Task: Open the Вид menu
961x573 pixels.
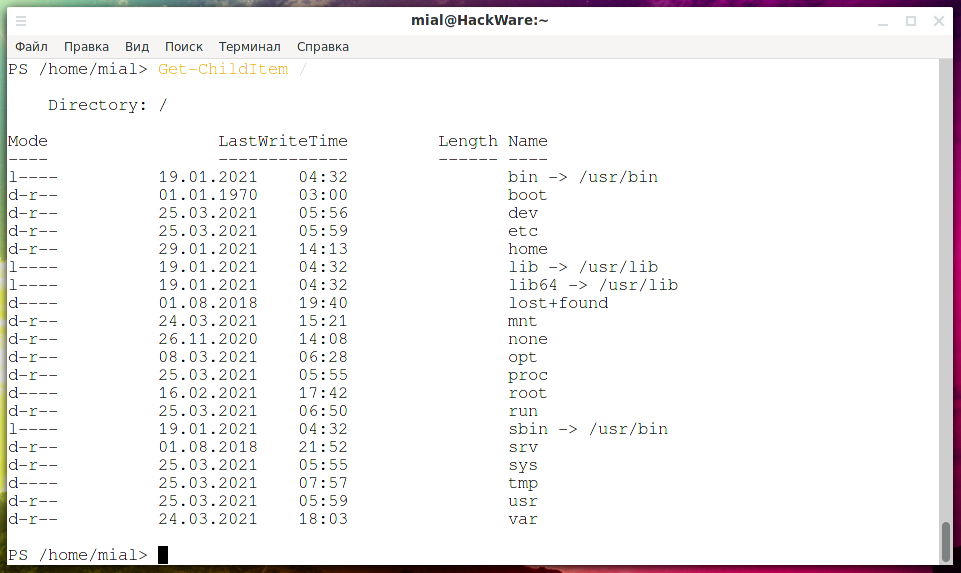Action: [137, 47]
